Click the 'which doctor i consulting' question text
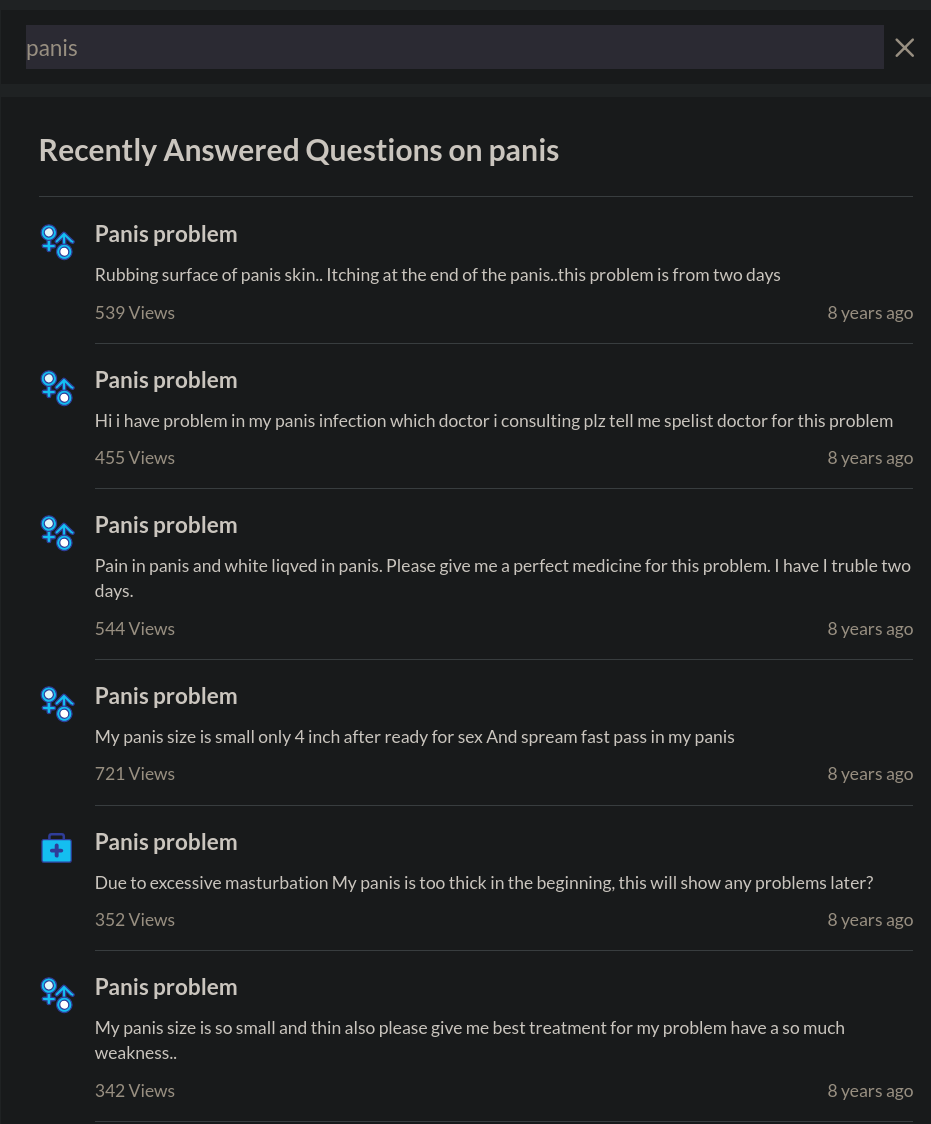 pyautogui.click(x=494, y=421)
